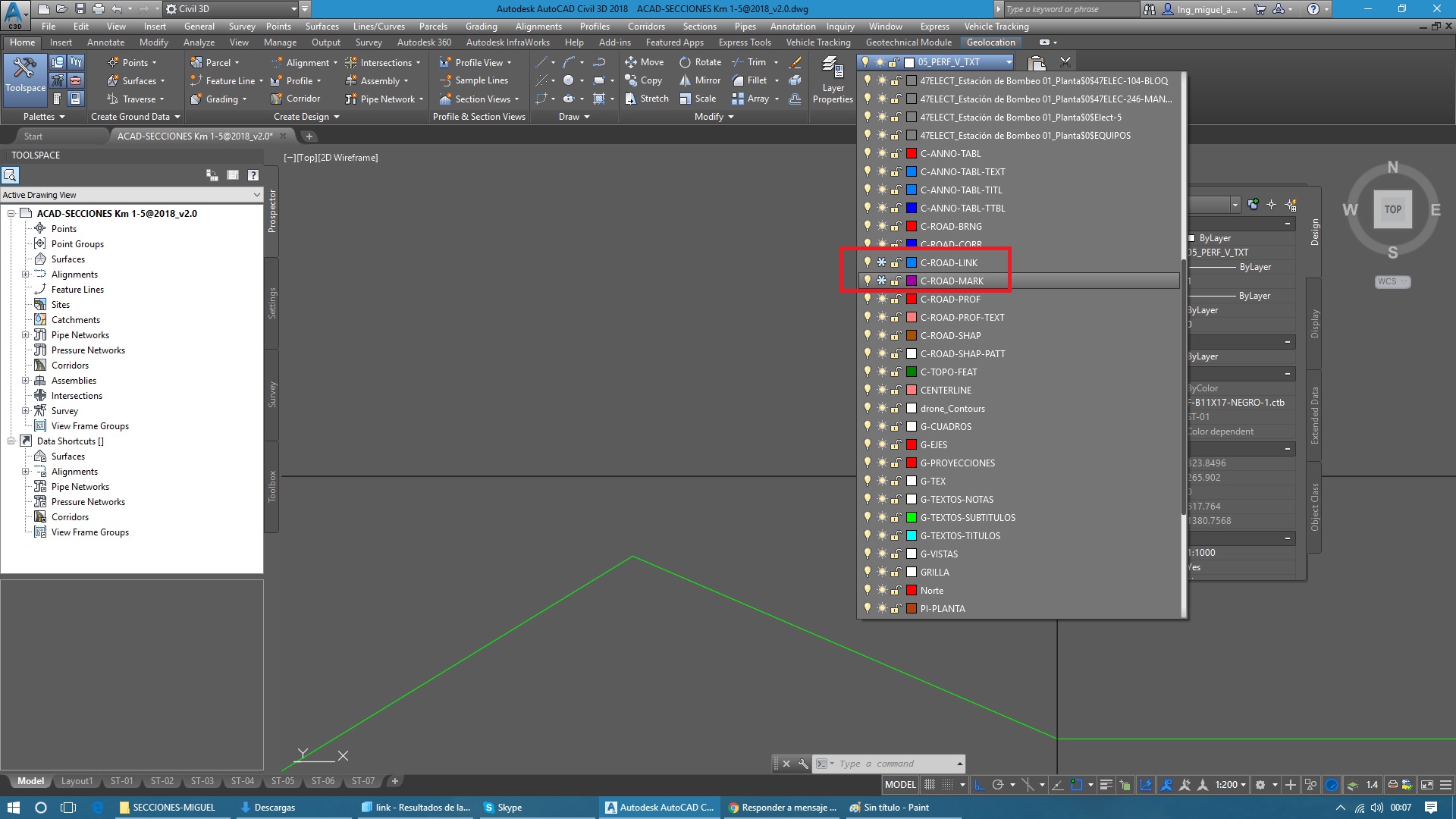Select the G-TEXTOS-TITULOS layer entry
The image size is (1456, 819).
[x=960, y=536]
